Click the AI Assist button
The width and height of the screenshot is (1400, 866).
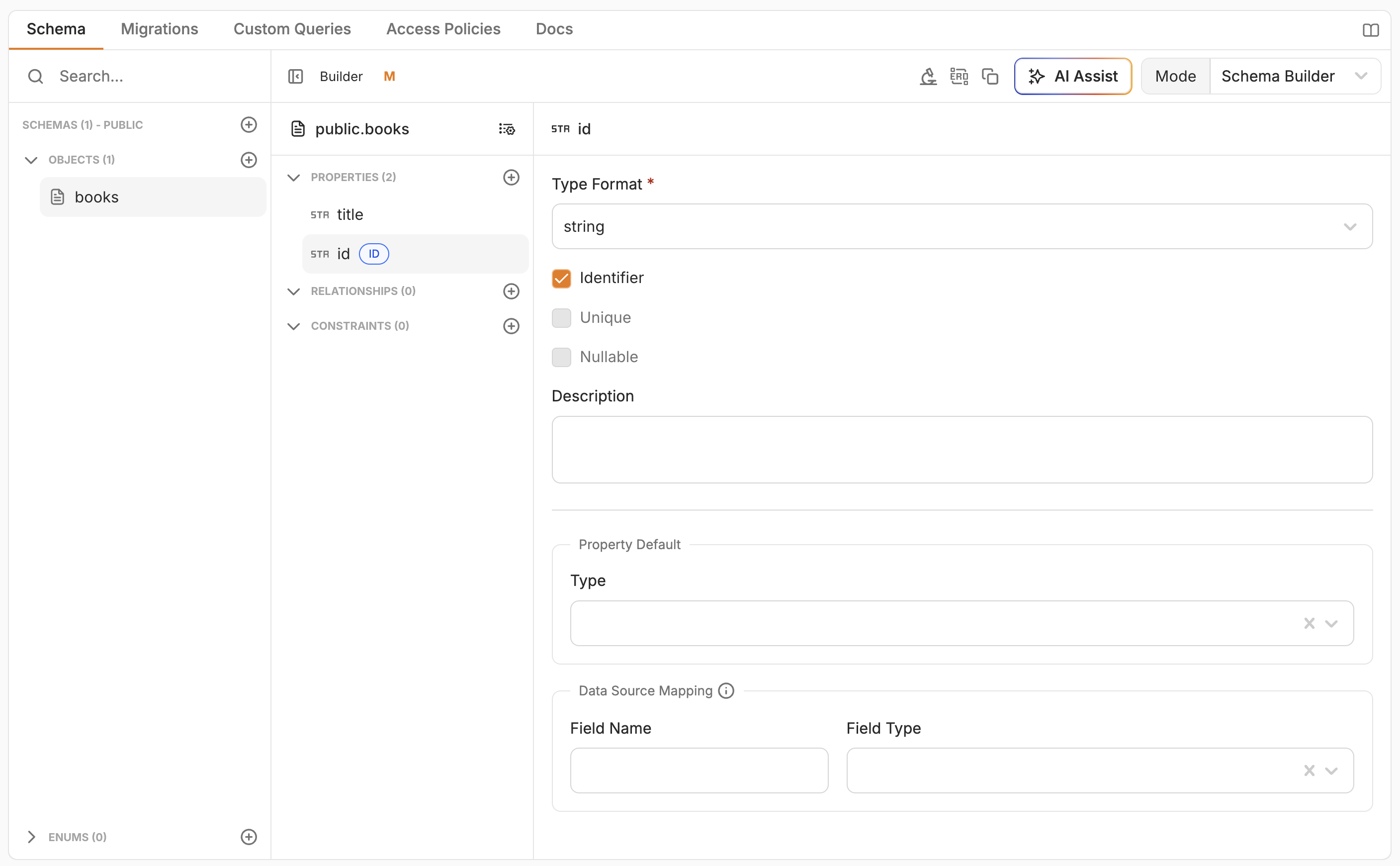pos(1072,77)
